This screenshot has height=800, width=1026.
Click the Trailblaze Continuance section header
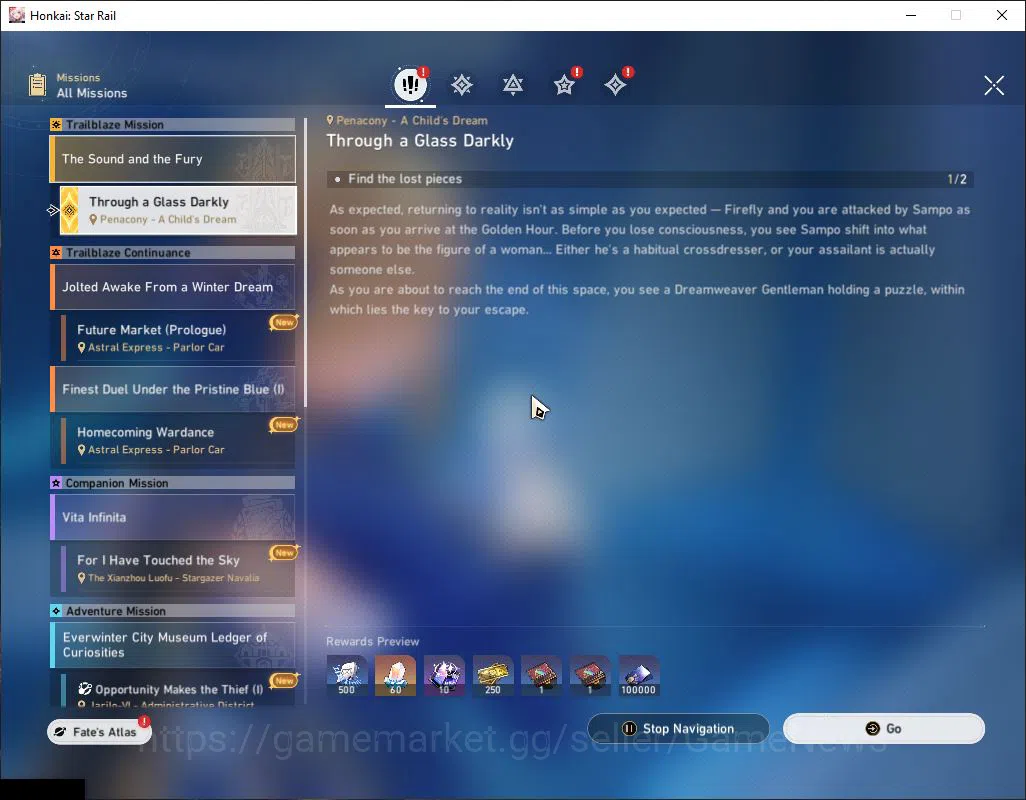[173, 252]
